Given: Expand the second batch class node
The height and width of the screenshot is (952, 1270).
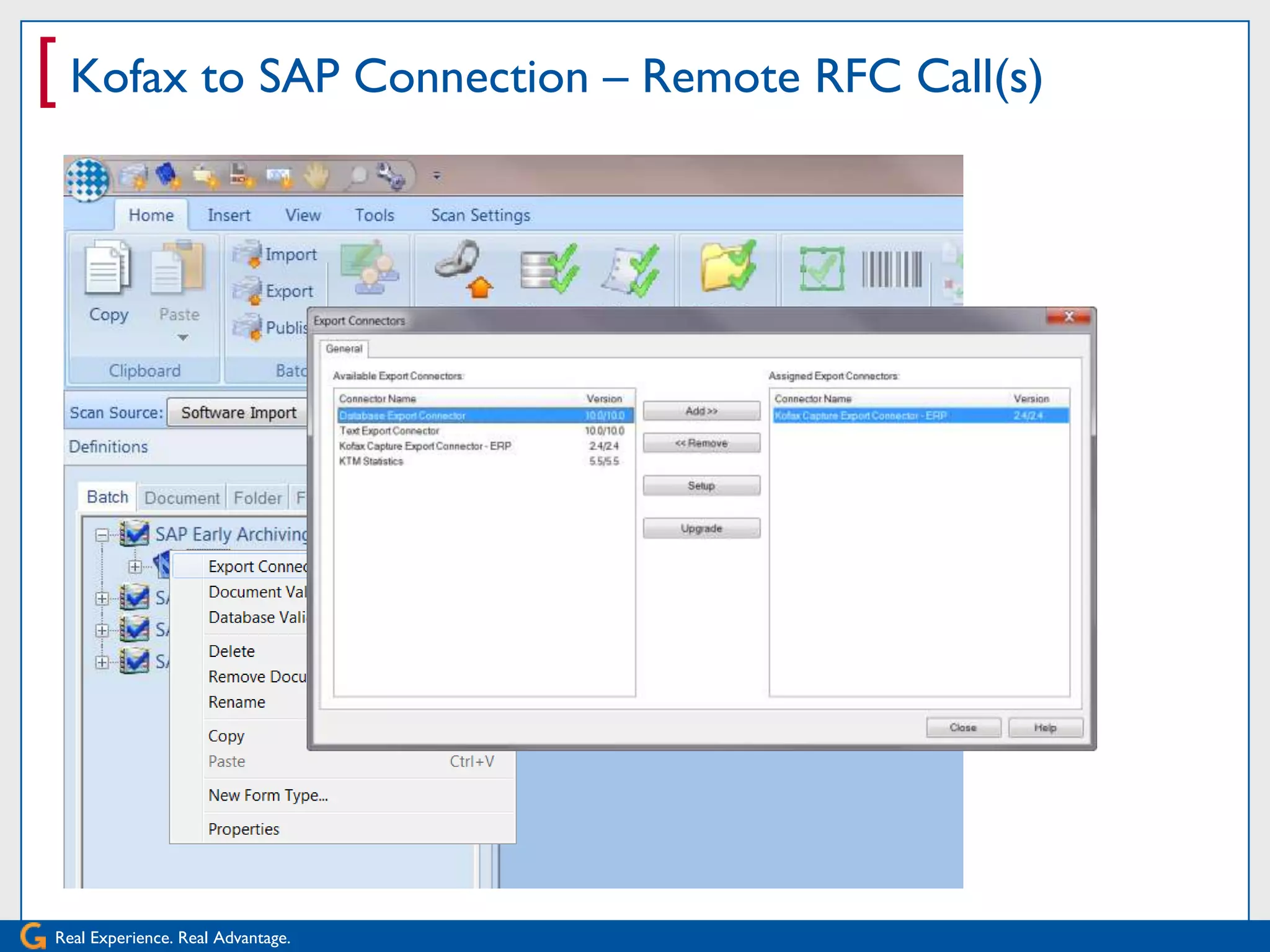Looking at the screenshot, I should tap(102, 599).
